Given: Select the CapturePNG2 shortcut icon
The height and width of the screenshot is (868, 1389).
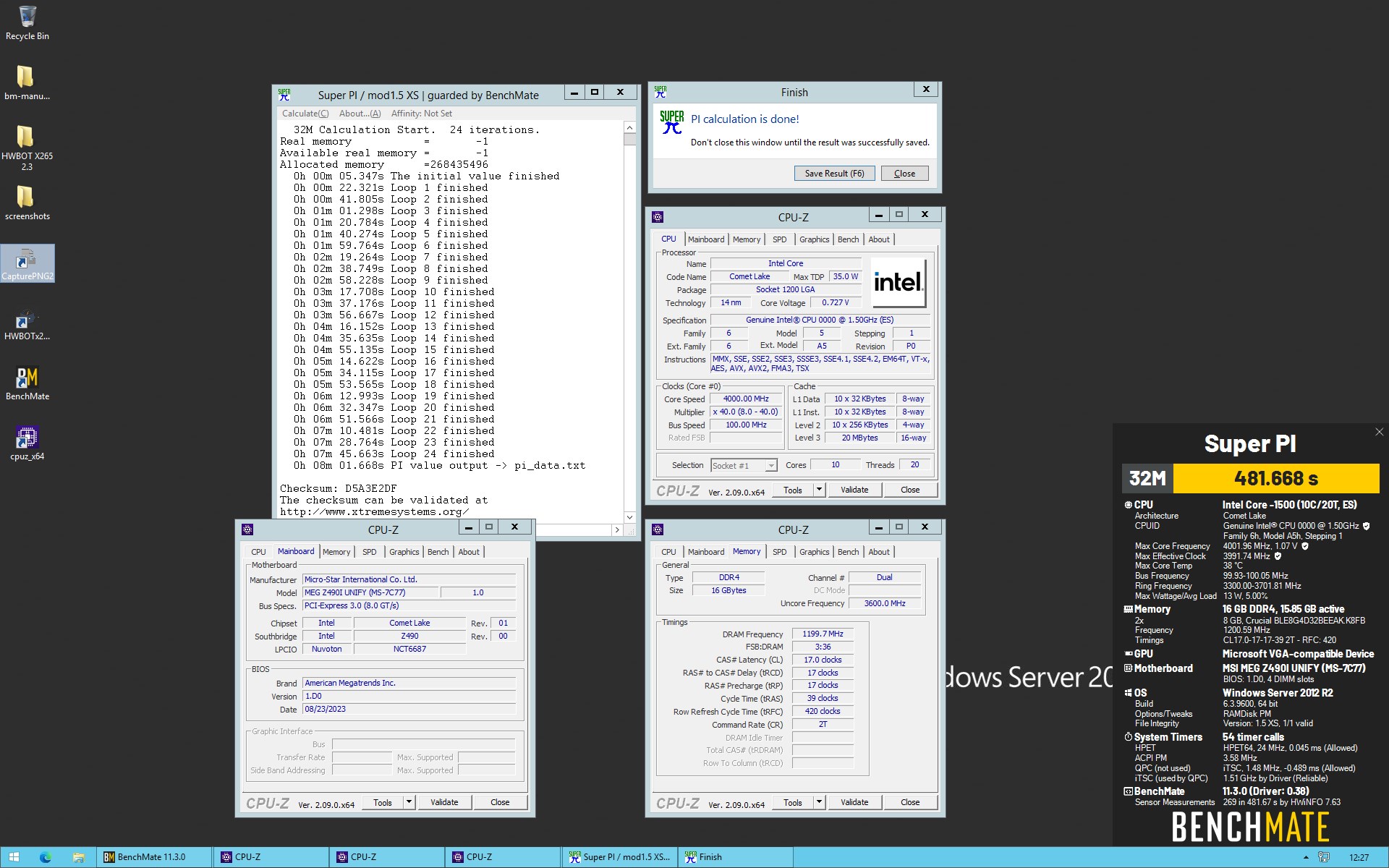Looking at the screenshot, I should [27, 263].
